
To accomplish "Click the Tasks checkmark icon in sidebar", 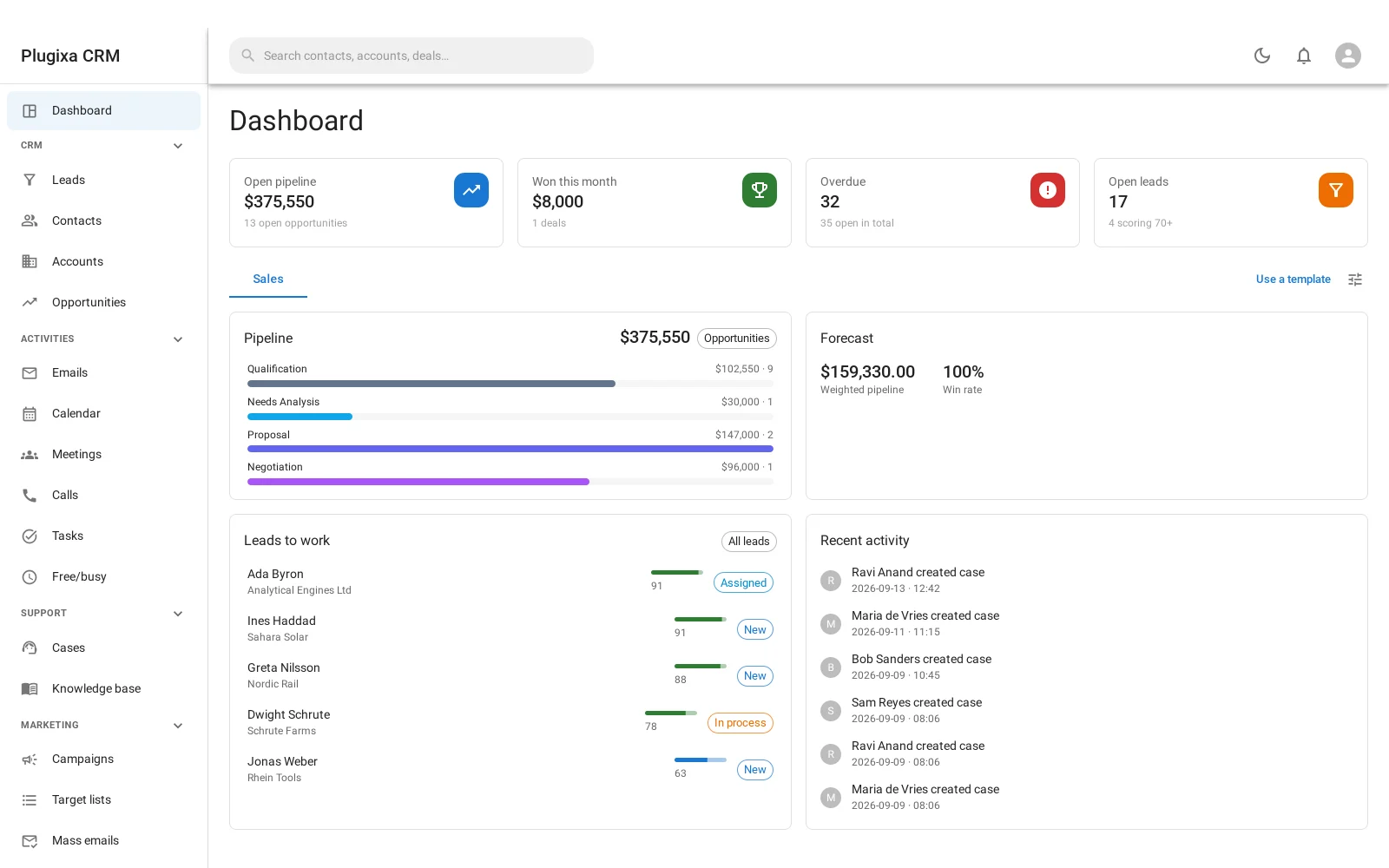I will click(x=30, y=536).
